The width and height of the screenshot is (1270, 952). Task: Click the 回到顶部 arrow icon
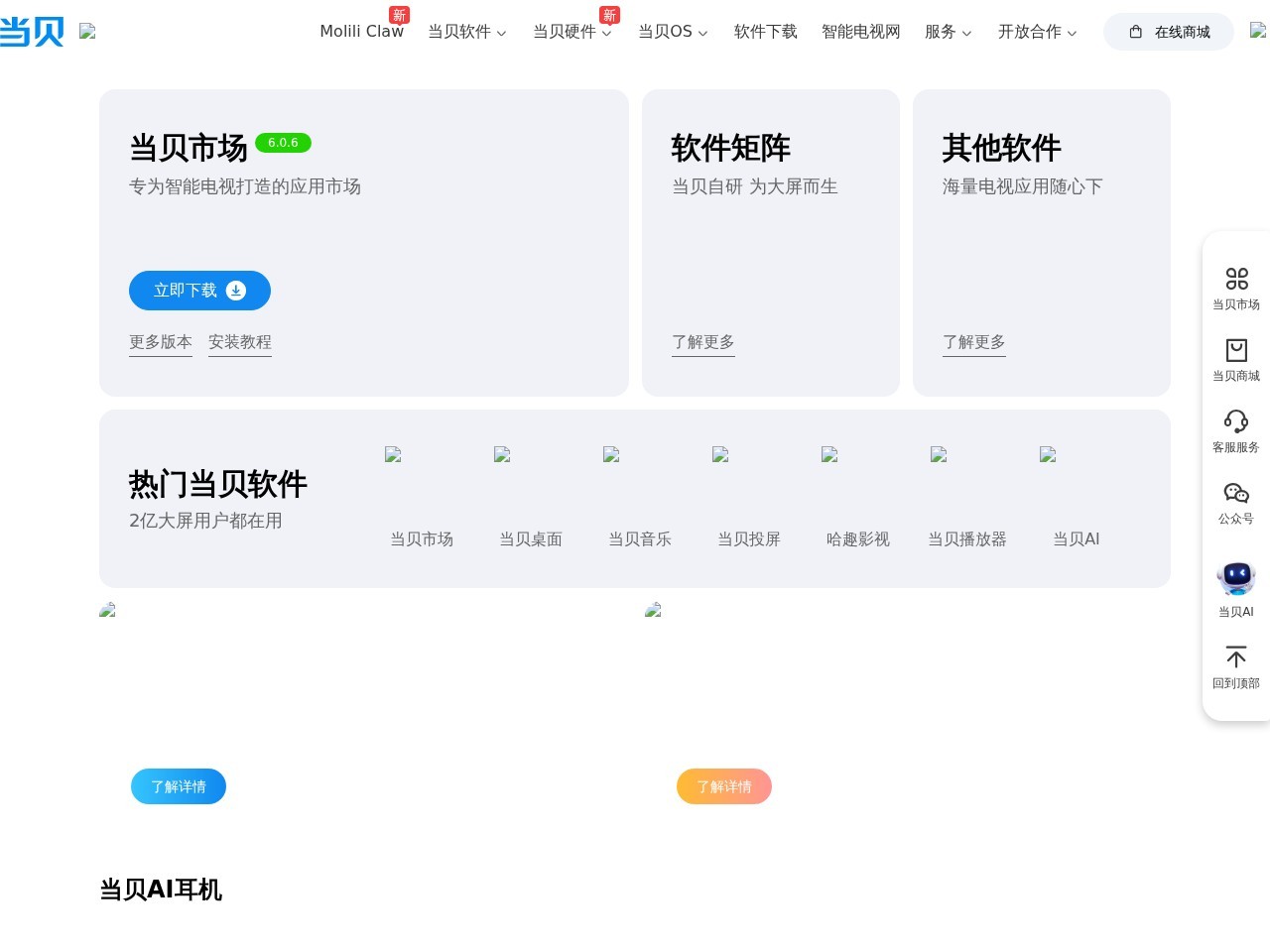[x=1236, y=657]
